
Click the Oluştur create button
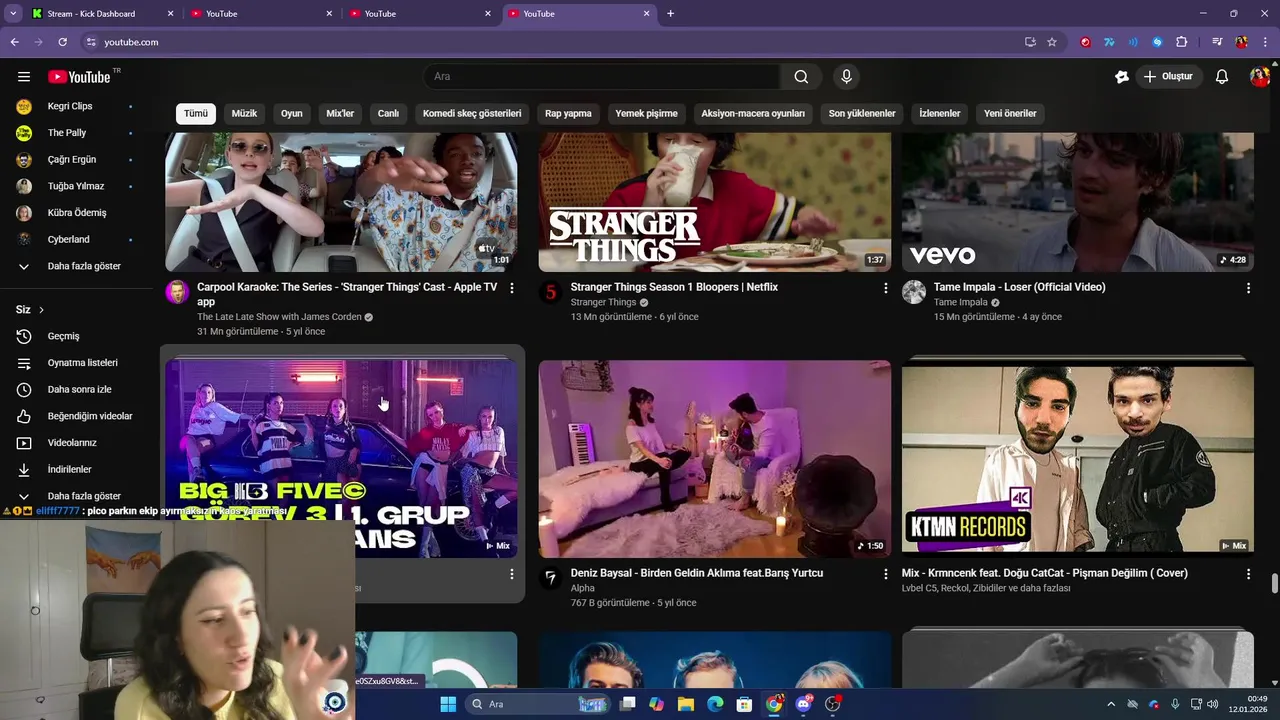click(x=1169, y=77)
